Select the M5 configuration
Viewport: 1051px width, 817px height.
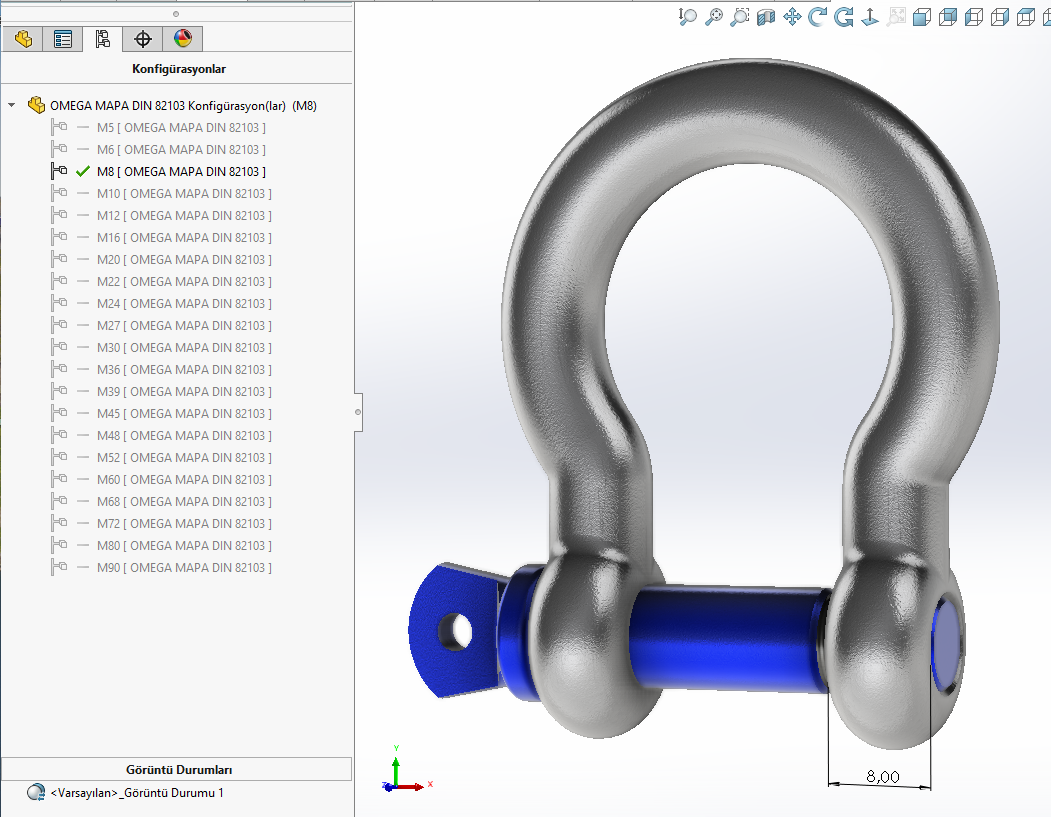(181, 127)
